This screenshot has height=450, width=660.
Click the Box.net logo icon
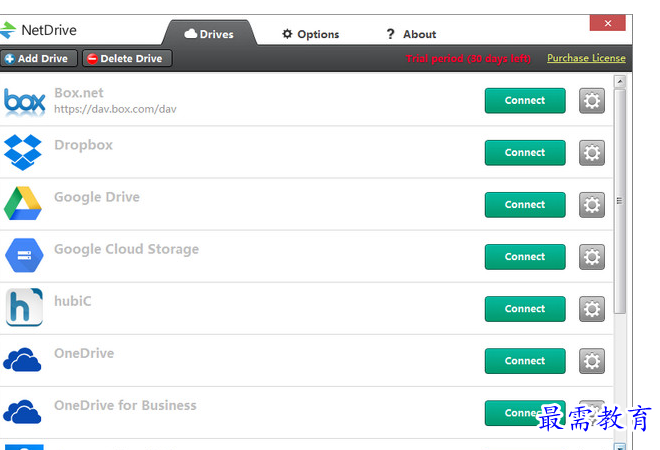tap(24, 101)
